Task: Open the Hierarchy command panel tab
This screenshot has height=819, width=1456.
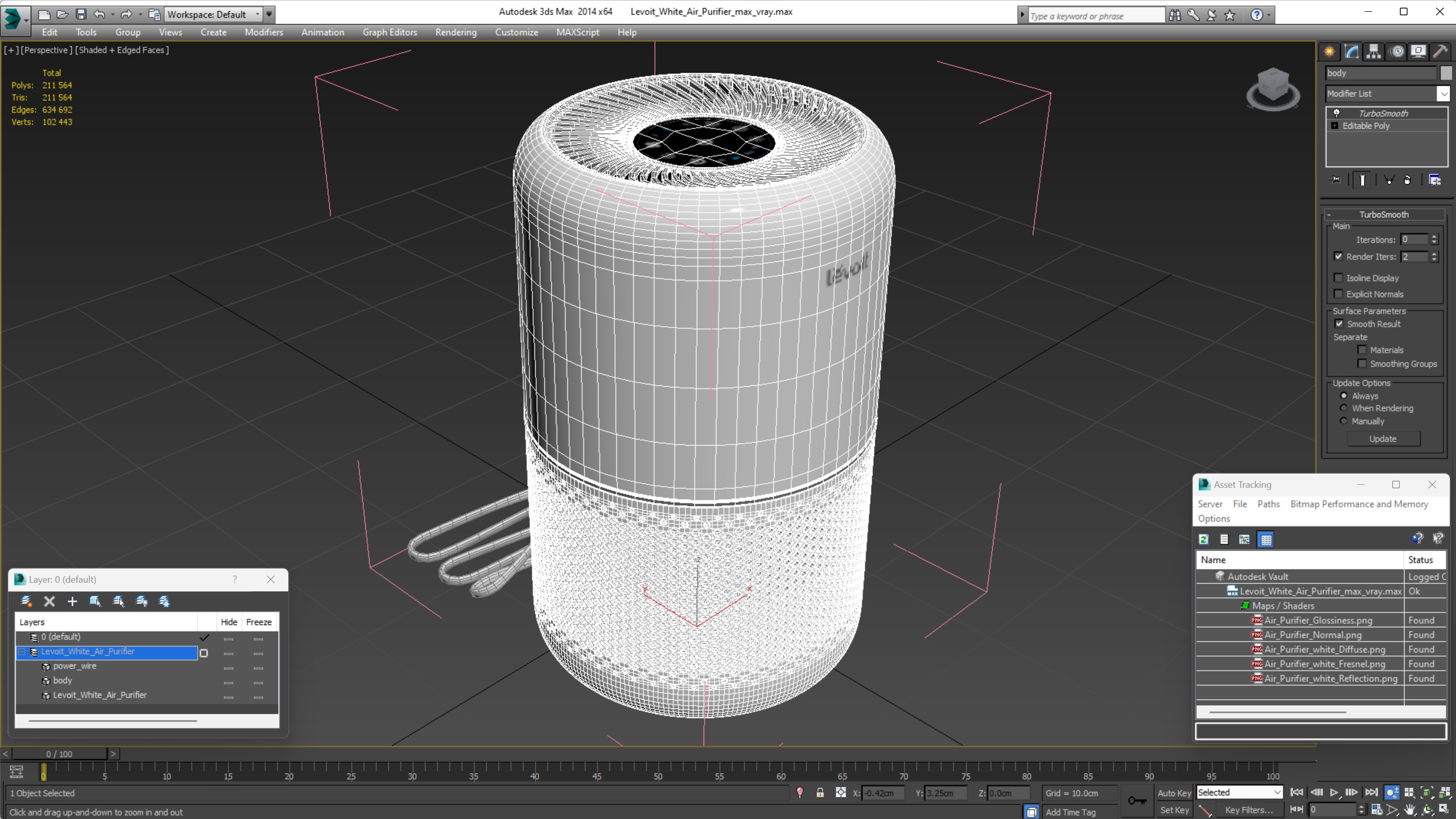Action: pyautogui.click(x=1373, y=52)
